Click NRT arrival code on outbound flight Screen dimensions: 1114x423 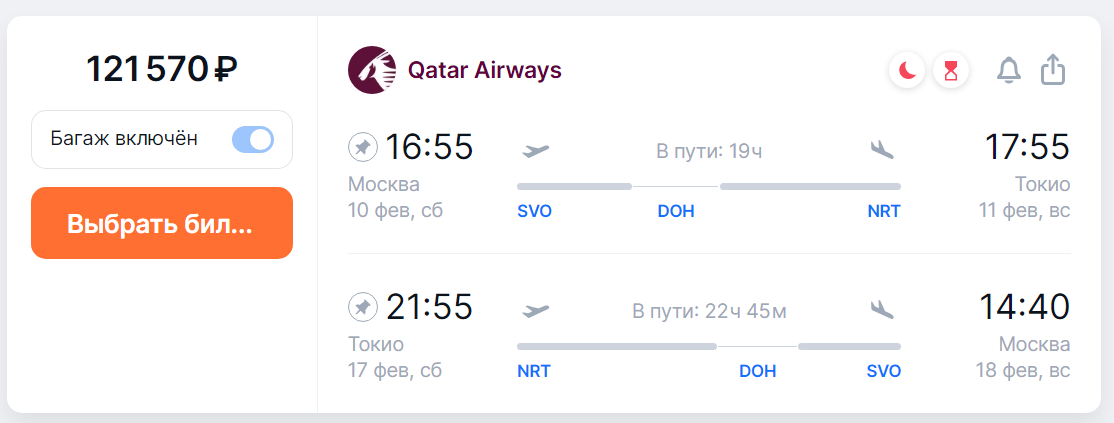click(884, 211)
